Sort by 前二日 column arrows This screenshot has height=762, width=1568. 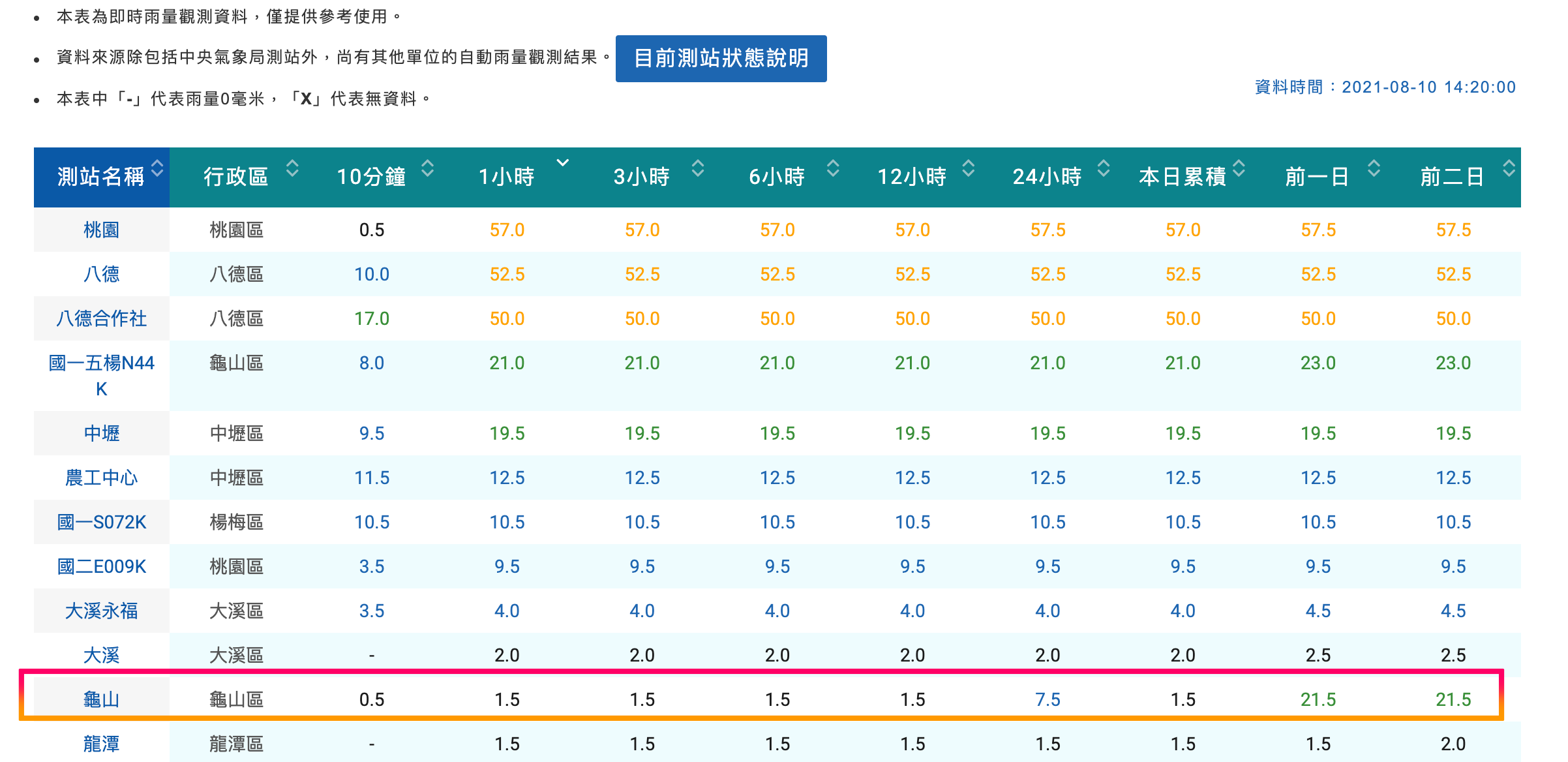click(x=1509, y=168)
